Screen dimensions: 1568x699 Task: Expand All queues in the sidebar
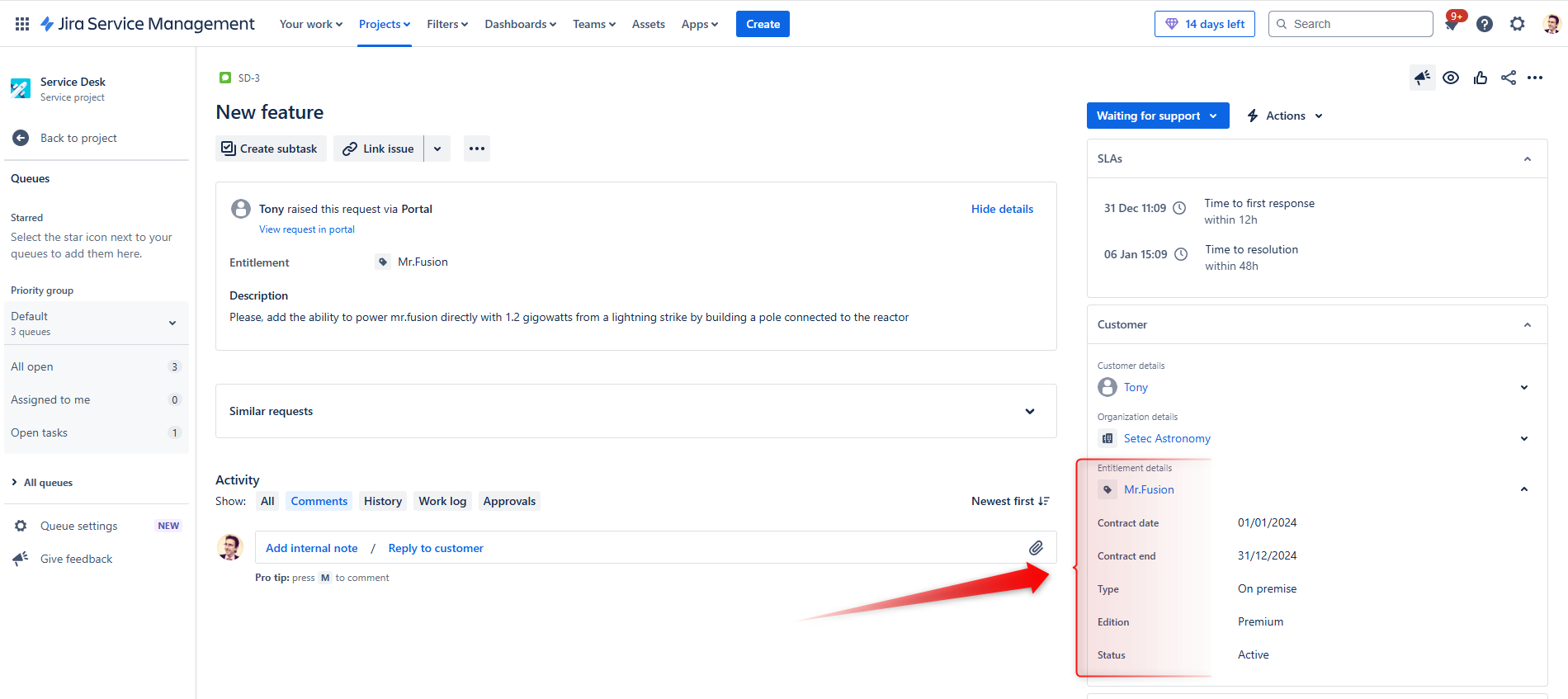click(x=43, y=483)
